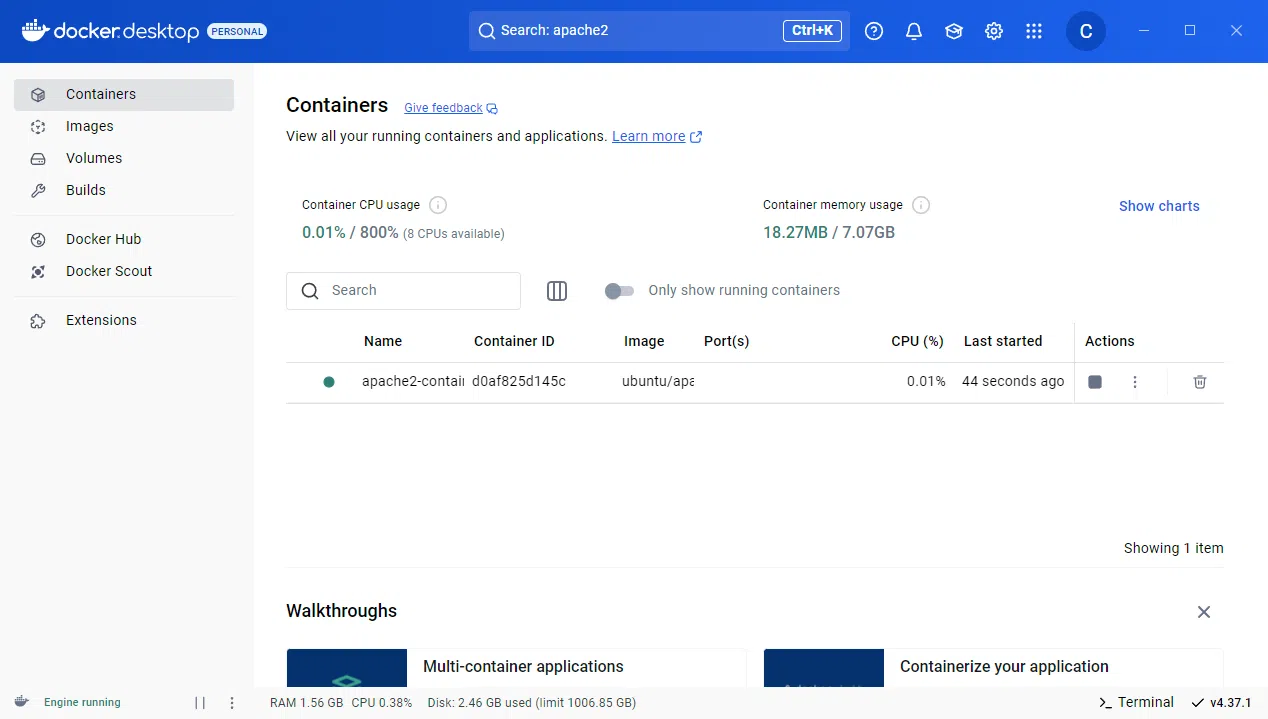
Task: Stop the apache2-container container
Action: point(1094,381)
